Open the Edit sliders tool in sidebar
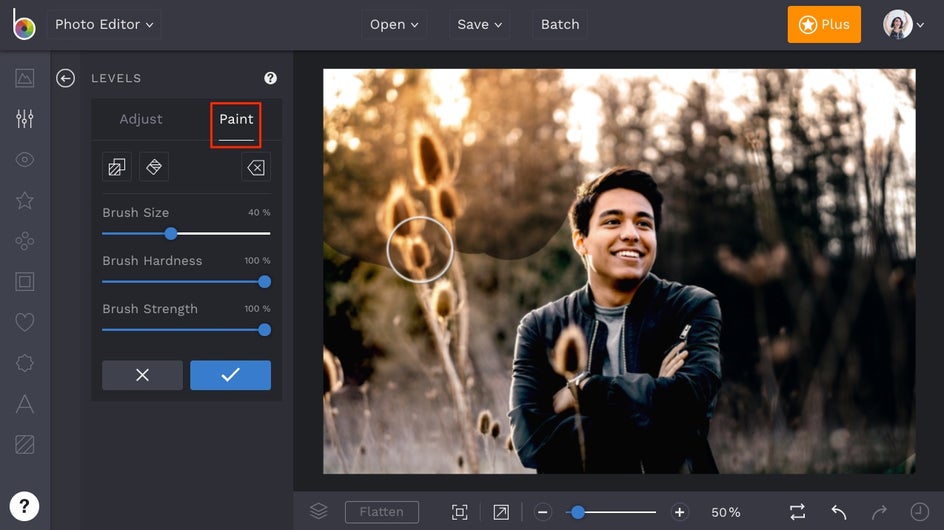The image size is (944, 530). click(x=25, y=119)
